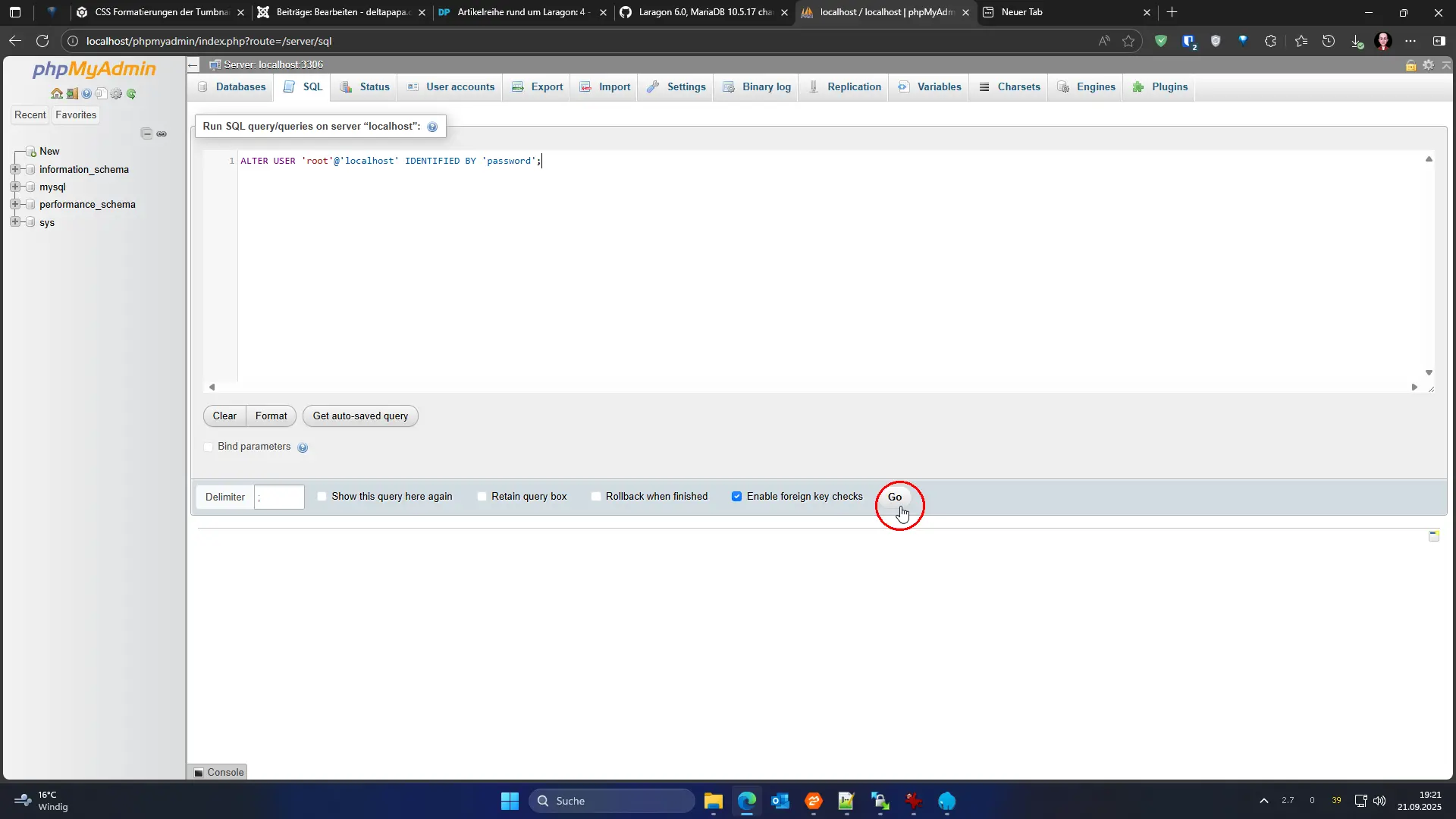The height and width of the screenshot is (819, 1456).
Task: Click into the Delimiter input field
Action: point(279,497)
